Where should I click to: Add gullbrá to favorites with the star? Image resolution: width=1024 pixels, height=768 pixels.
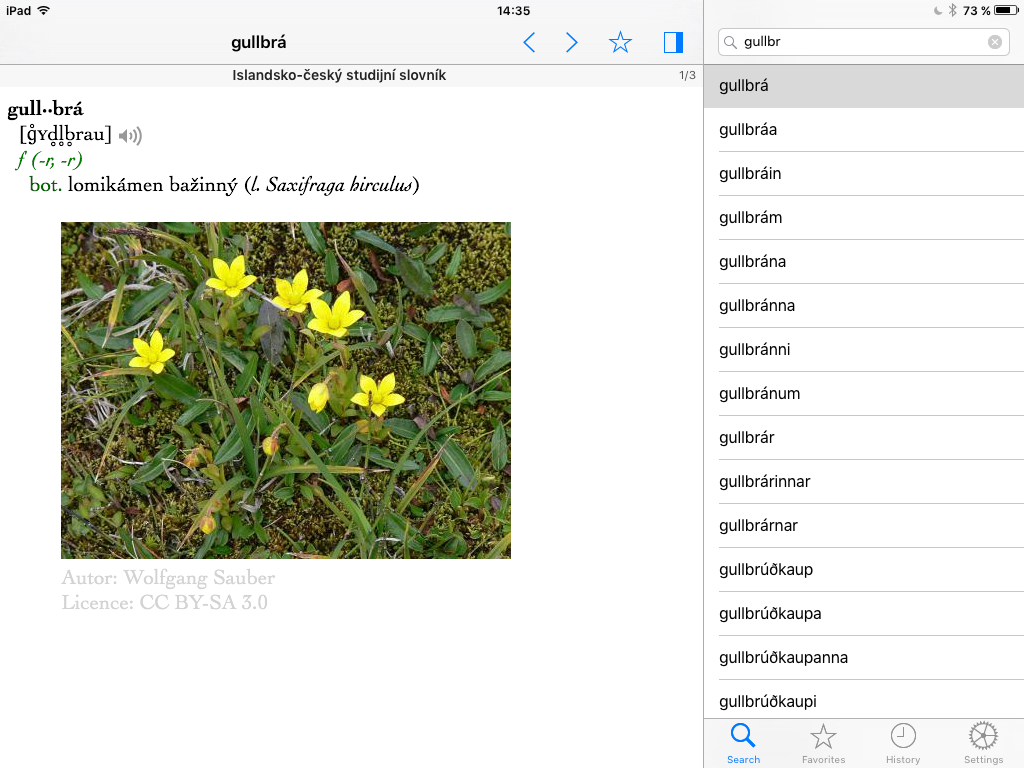pos(620,43)
